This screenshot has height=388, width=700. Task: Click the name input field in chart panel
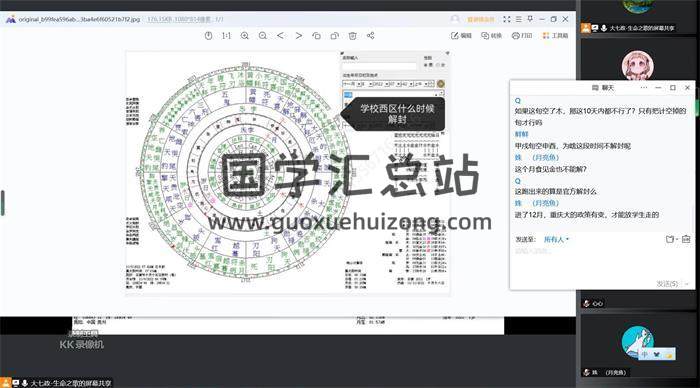tap(379, 66)
